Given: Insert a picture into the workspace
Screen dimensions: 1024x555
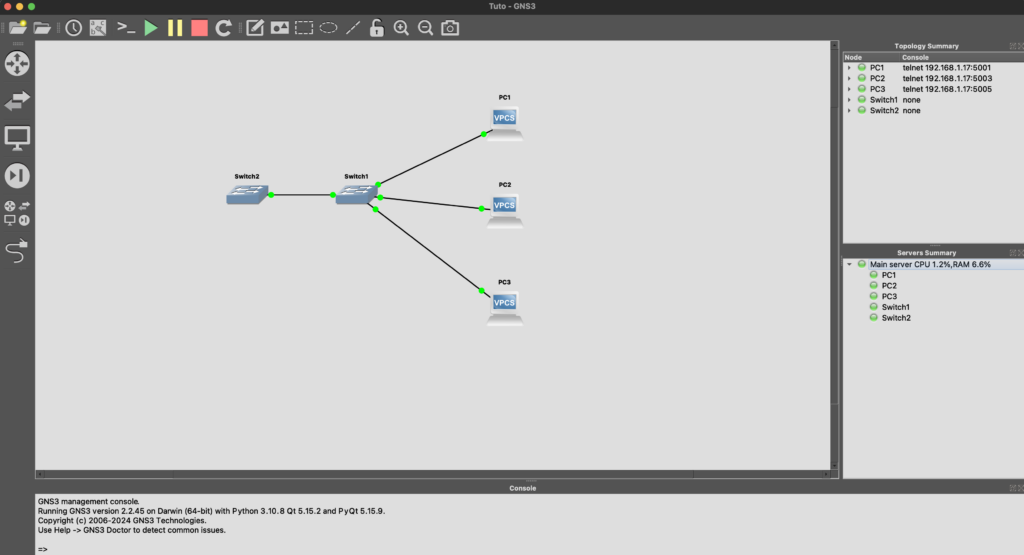Looking at the screenshot, I should 280,28.
